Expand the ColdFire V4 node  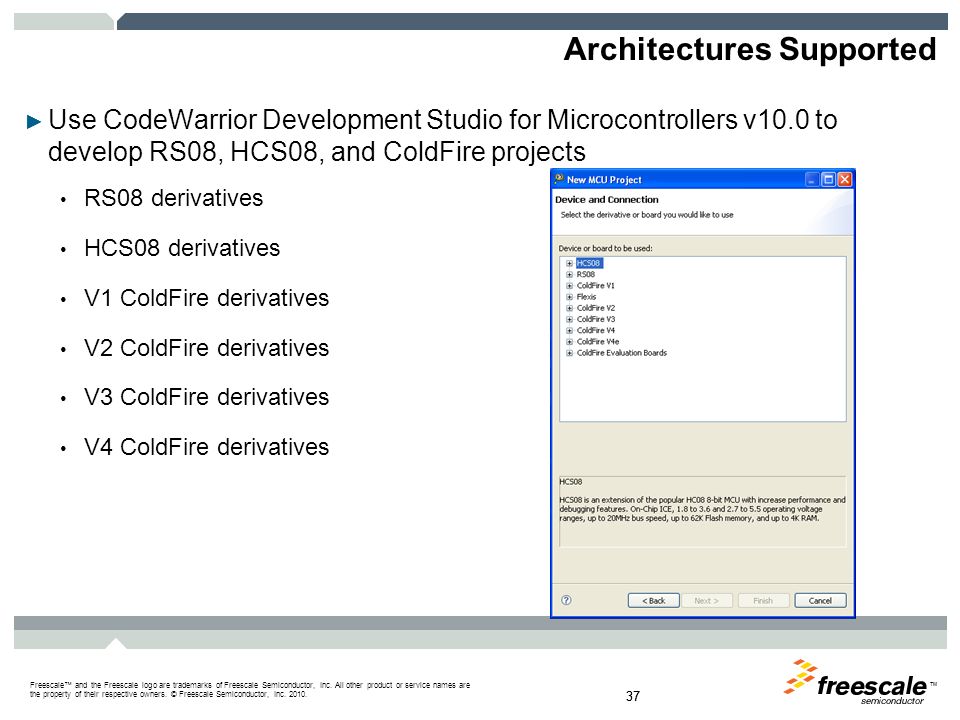click(x=569, y=331)
